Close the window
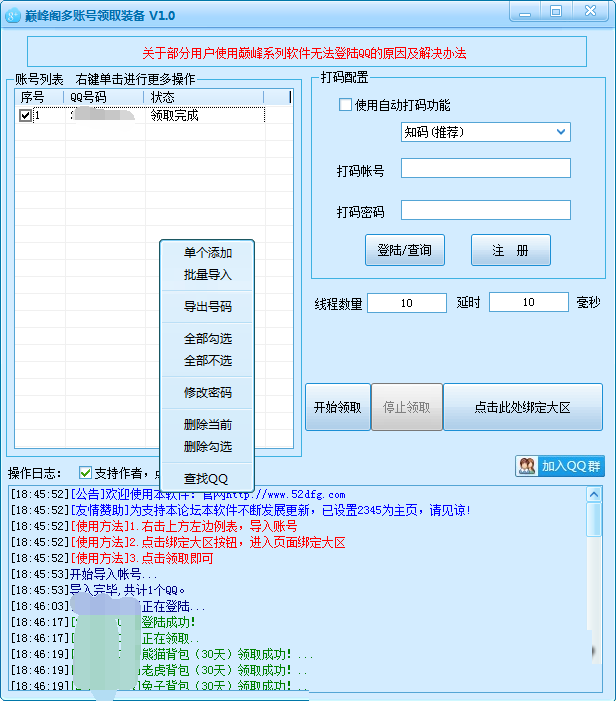Screen dimensions: 616x701 click(590, 11)
